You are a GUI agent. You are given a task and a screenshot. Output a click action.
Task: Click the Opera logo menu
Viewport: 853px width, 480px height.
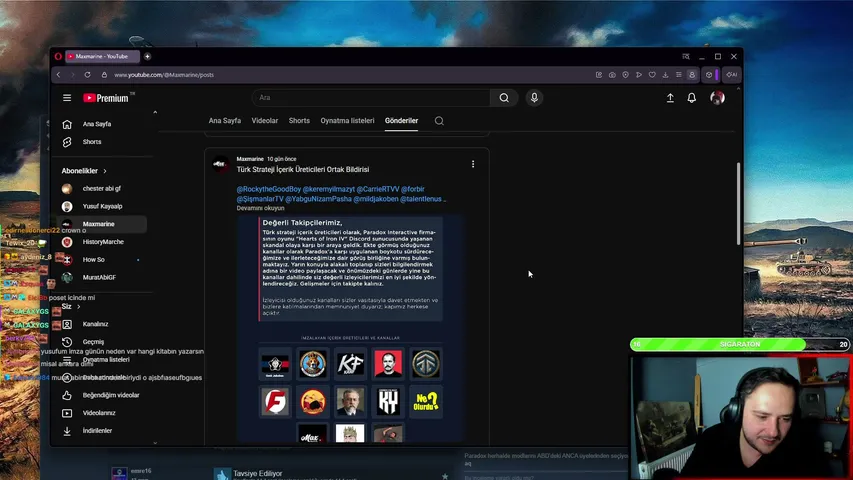point(58,56)
